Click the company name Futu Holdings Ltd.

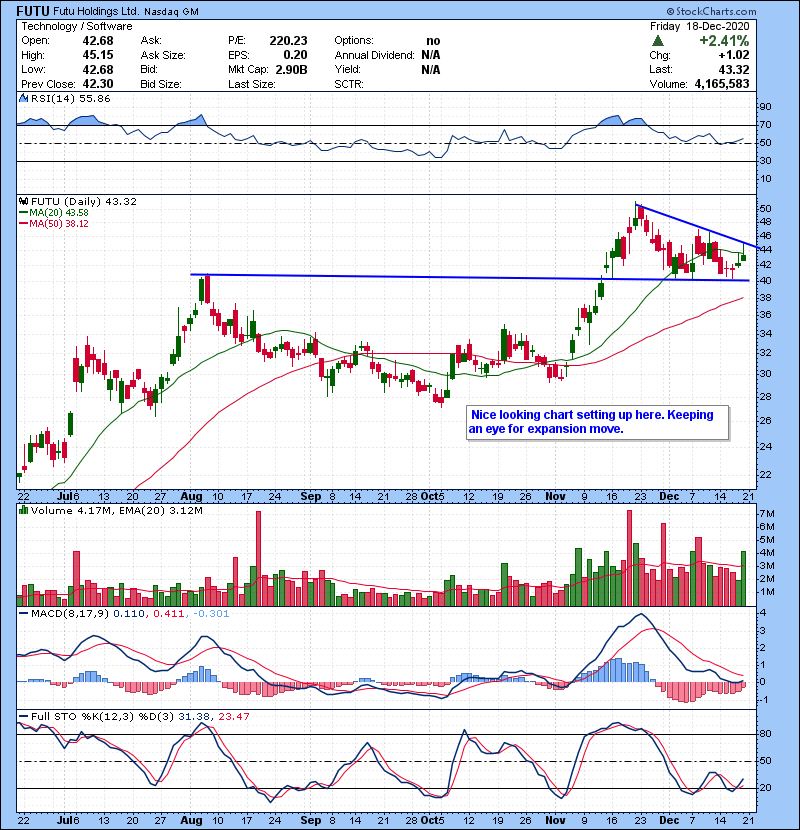[x=96, y=11]
